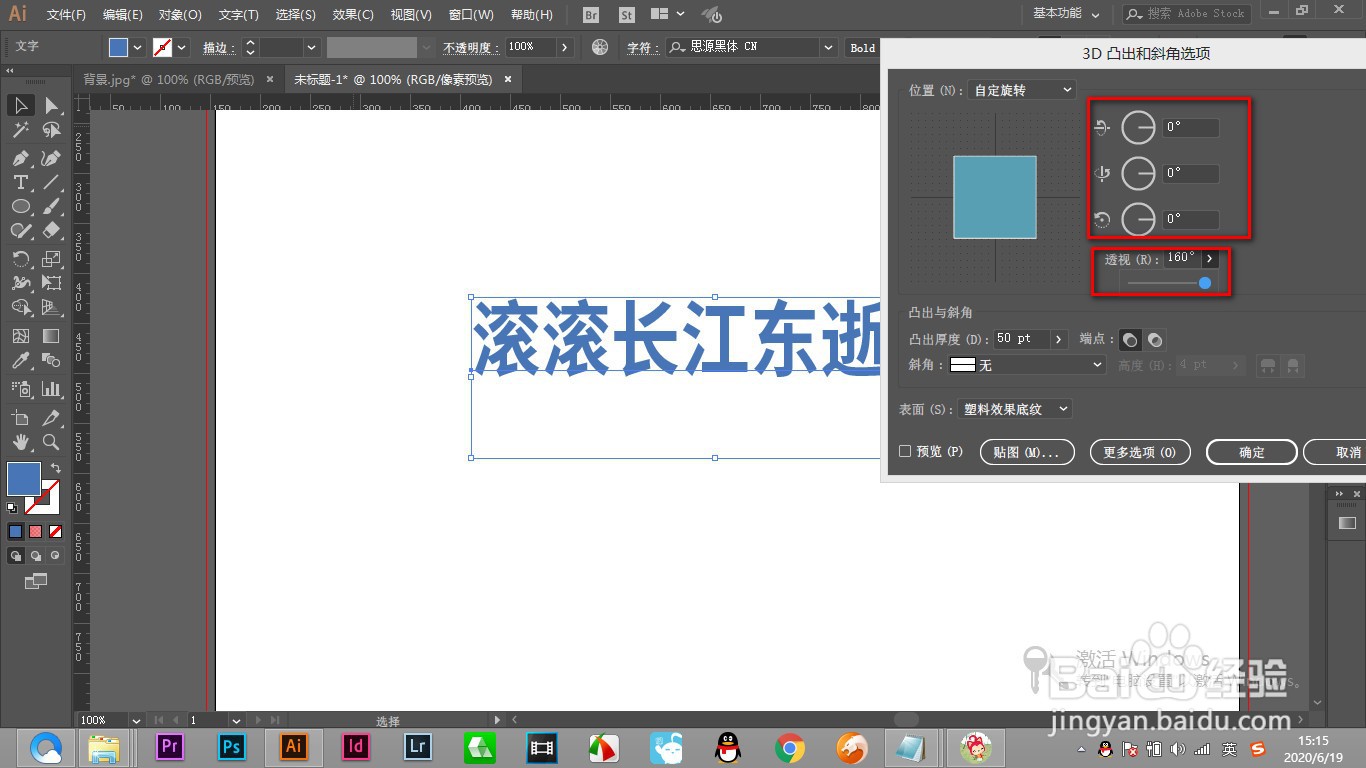Select the Curvature tool
This screenshot has height=768, width=1366.
click(51, 158)
